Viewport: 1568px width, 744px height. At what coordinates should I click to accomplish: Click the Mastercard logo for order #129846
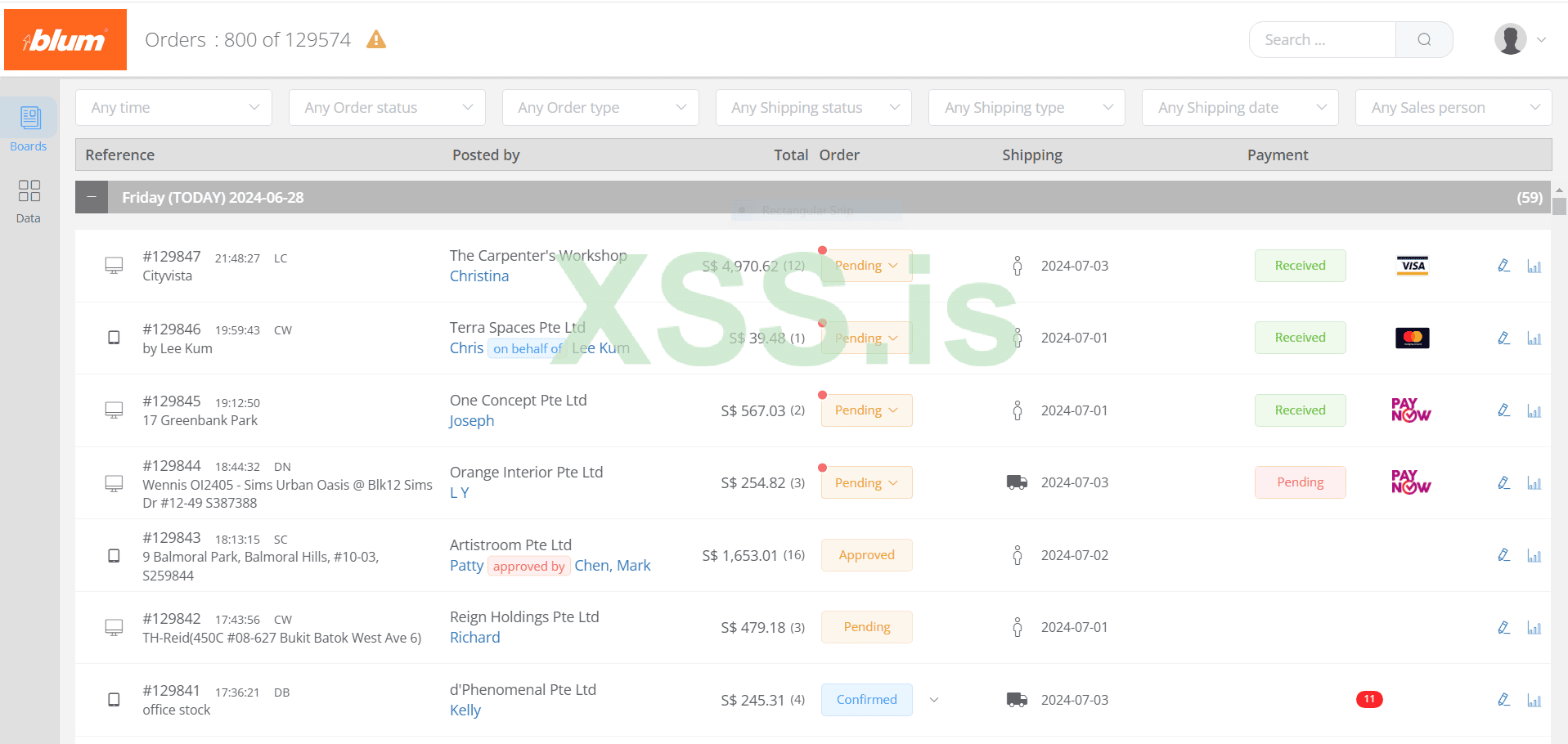[x=1413, y=338]
